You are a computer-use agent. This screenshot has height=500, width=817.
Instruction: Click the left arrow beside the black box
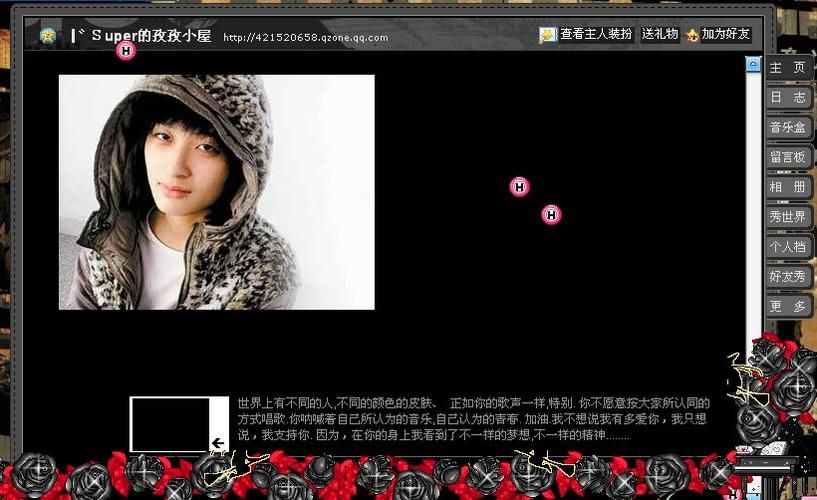pos(218,442)
